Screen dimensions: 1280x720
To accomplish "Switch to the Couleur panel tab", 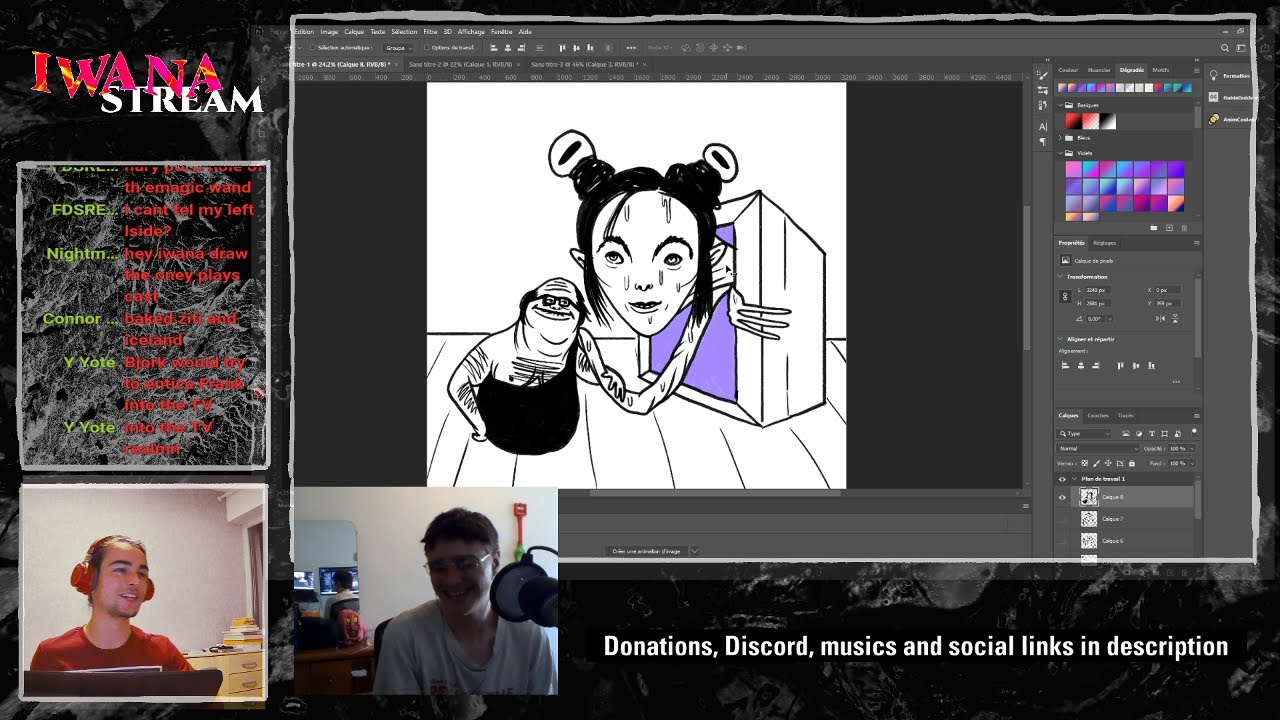I will click(1068, 70).
